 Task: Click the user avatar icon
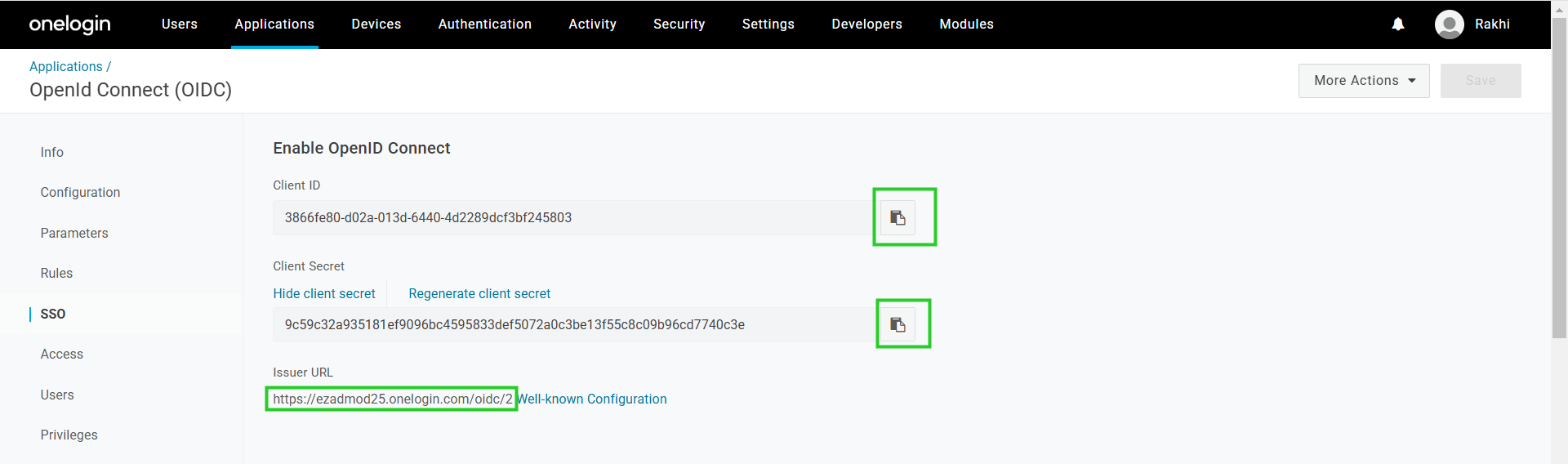coord(1450,25)
